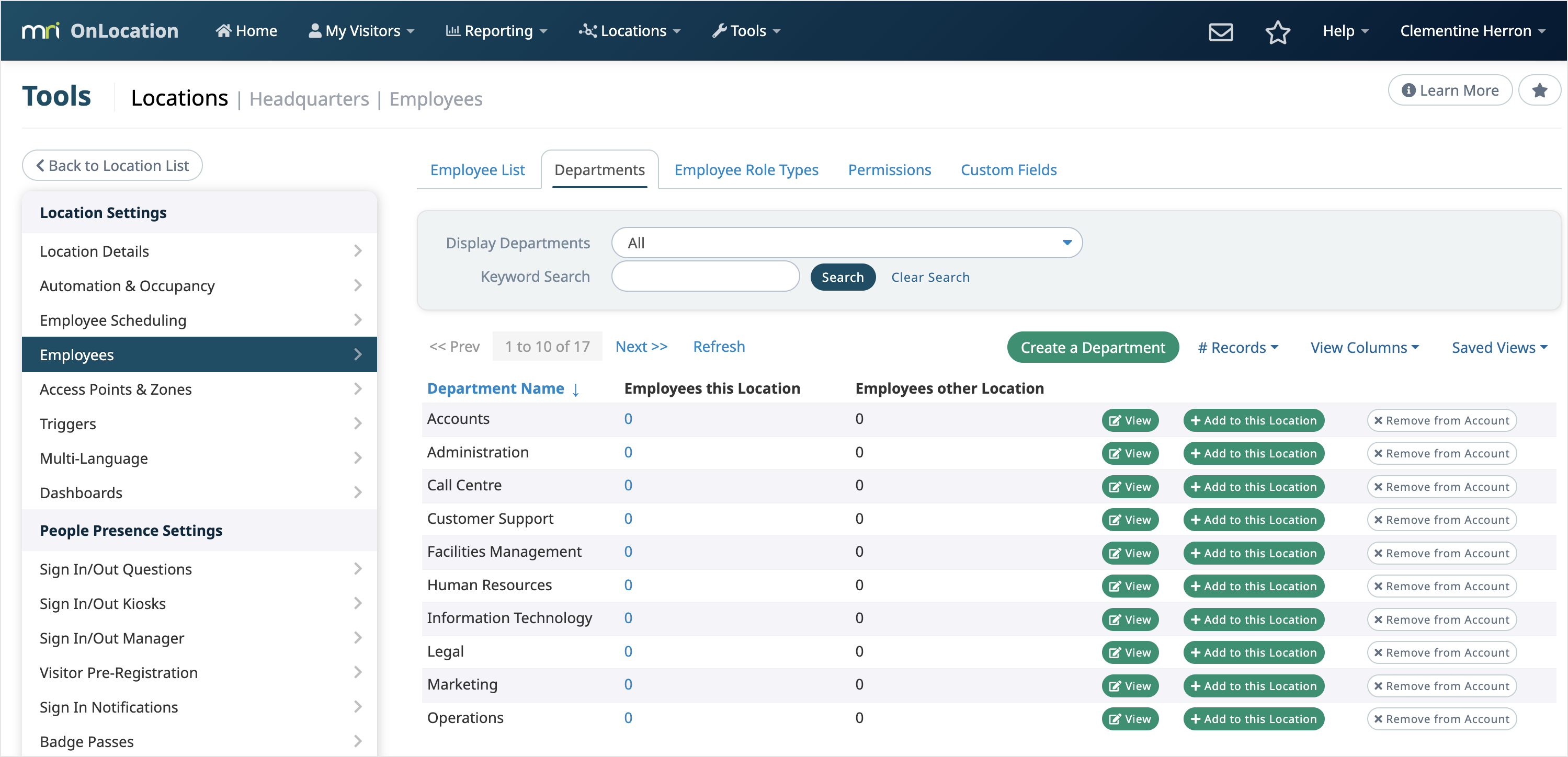1568x757 pixels.
Task: Open Badge Passes settings
Action: [x=199, y=741]
